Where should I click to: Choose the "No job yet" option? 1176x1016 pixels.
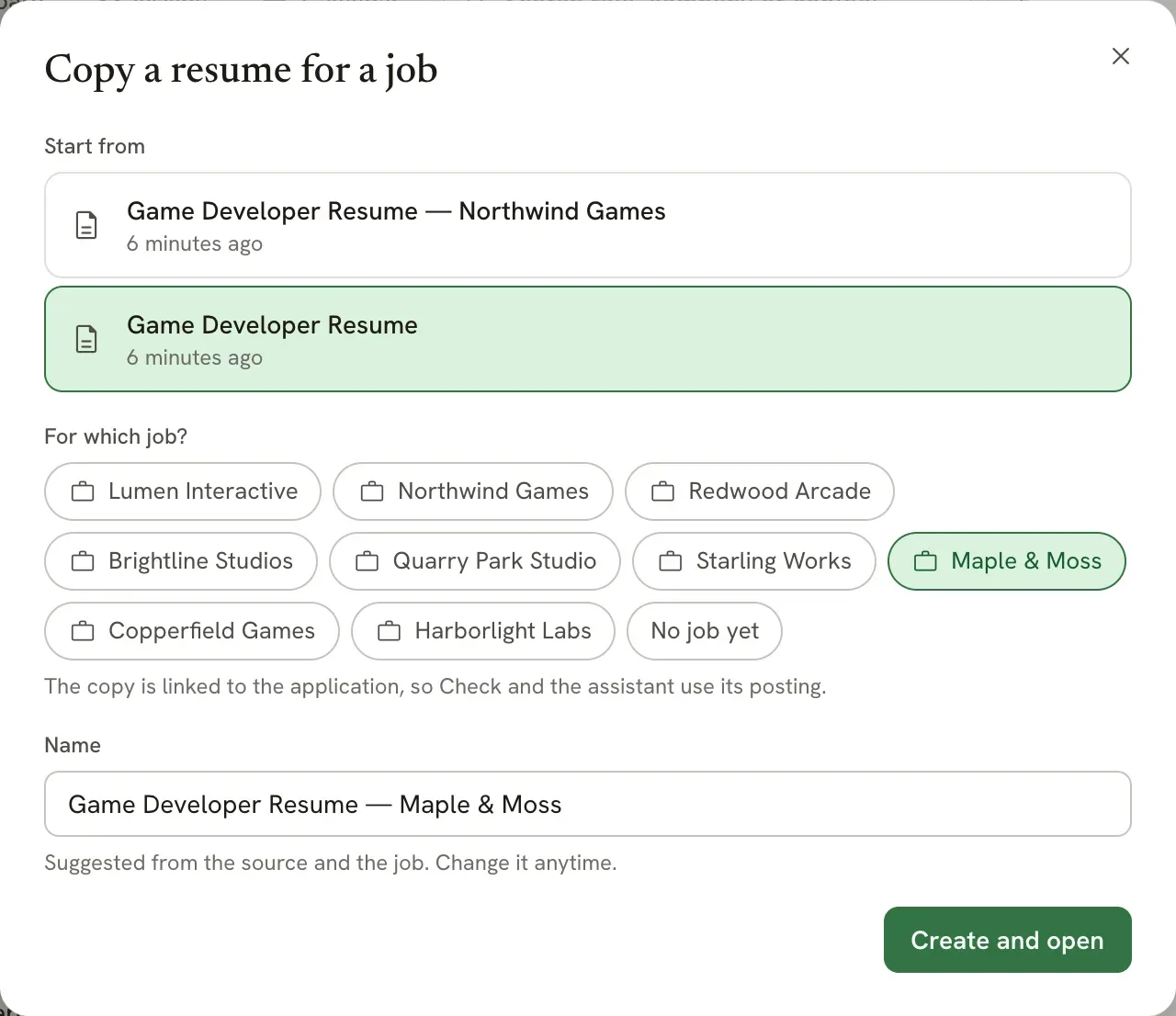point(705,631)
